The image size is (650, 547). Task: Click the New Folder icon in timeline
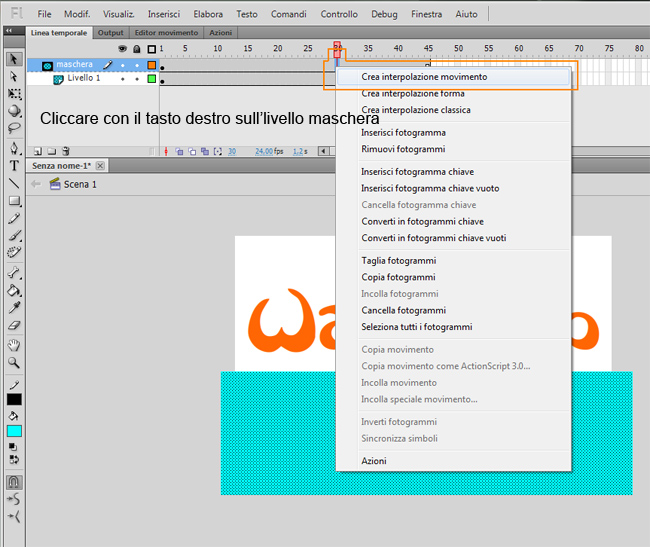pos(51,151)
